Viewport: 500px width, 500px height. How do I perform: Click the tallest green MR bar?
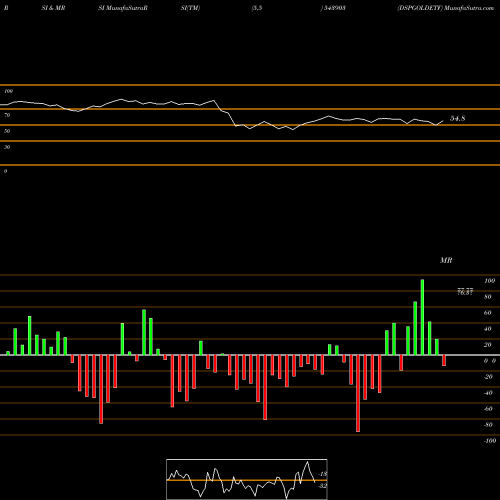[422, 317]
